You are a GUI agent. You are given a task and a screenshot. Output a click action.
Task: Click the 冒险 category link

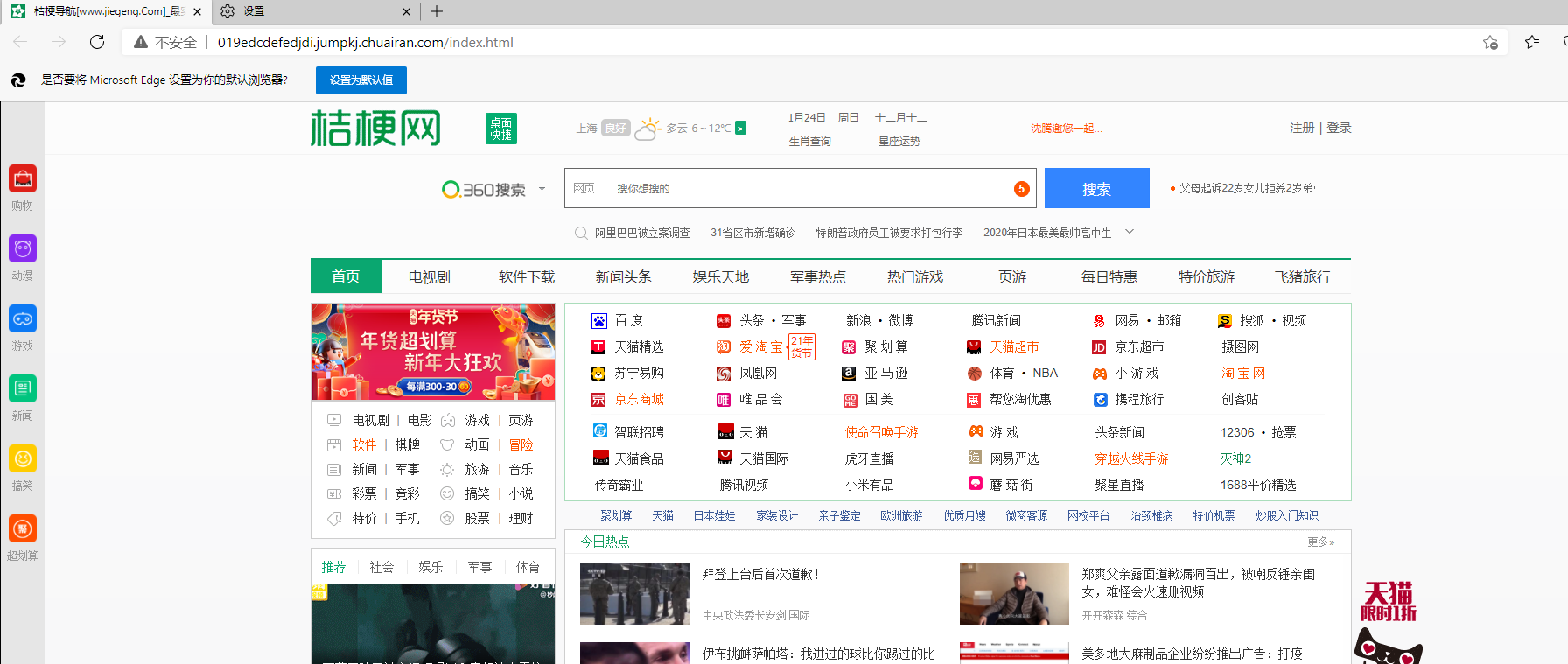point(521,444)
